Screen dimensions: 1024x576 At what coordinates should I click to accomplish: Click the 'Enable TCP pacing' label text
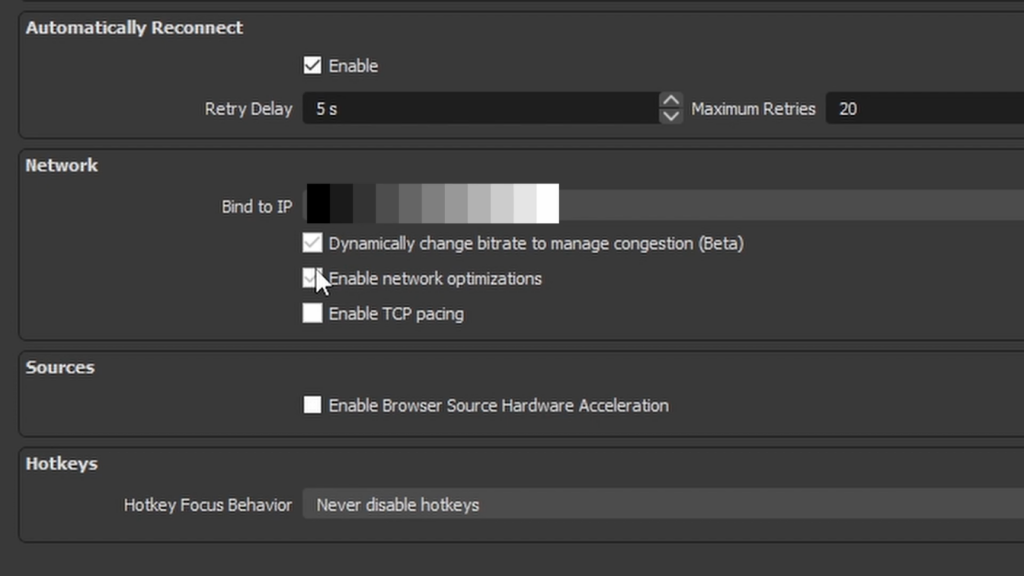pyautogui.click(x=396, y=314)
